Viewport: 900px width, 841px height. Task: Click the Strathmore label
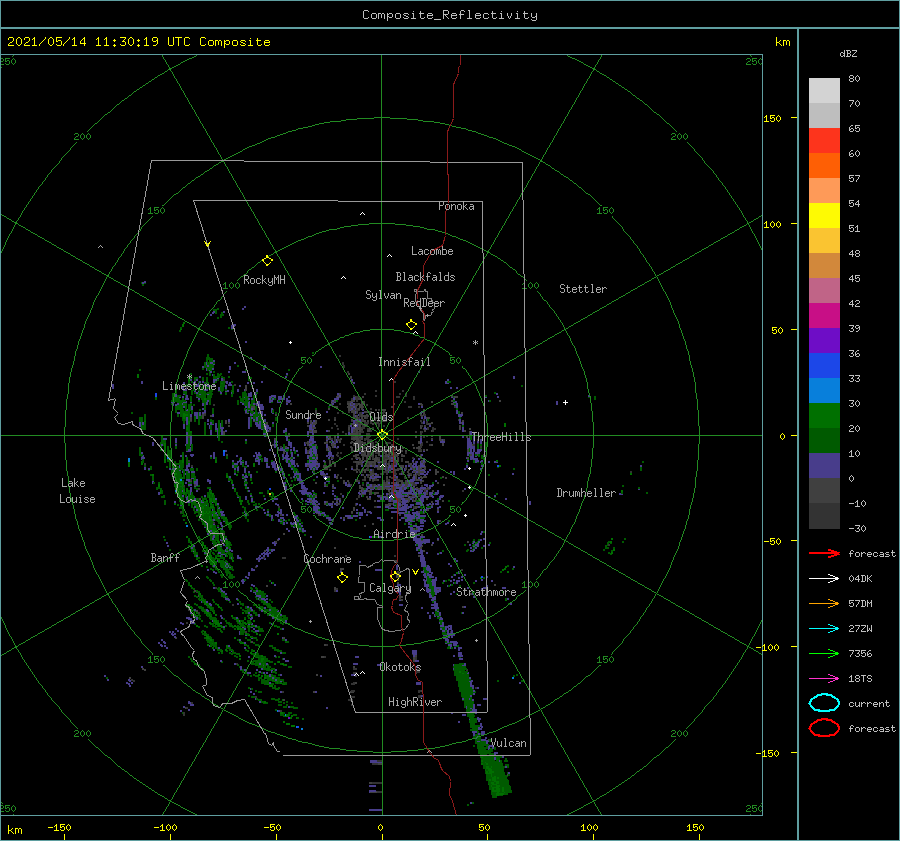pyautogui.click(x=486, y=592)
